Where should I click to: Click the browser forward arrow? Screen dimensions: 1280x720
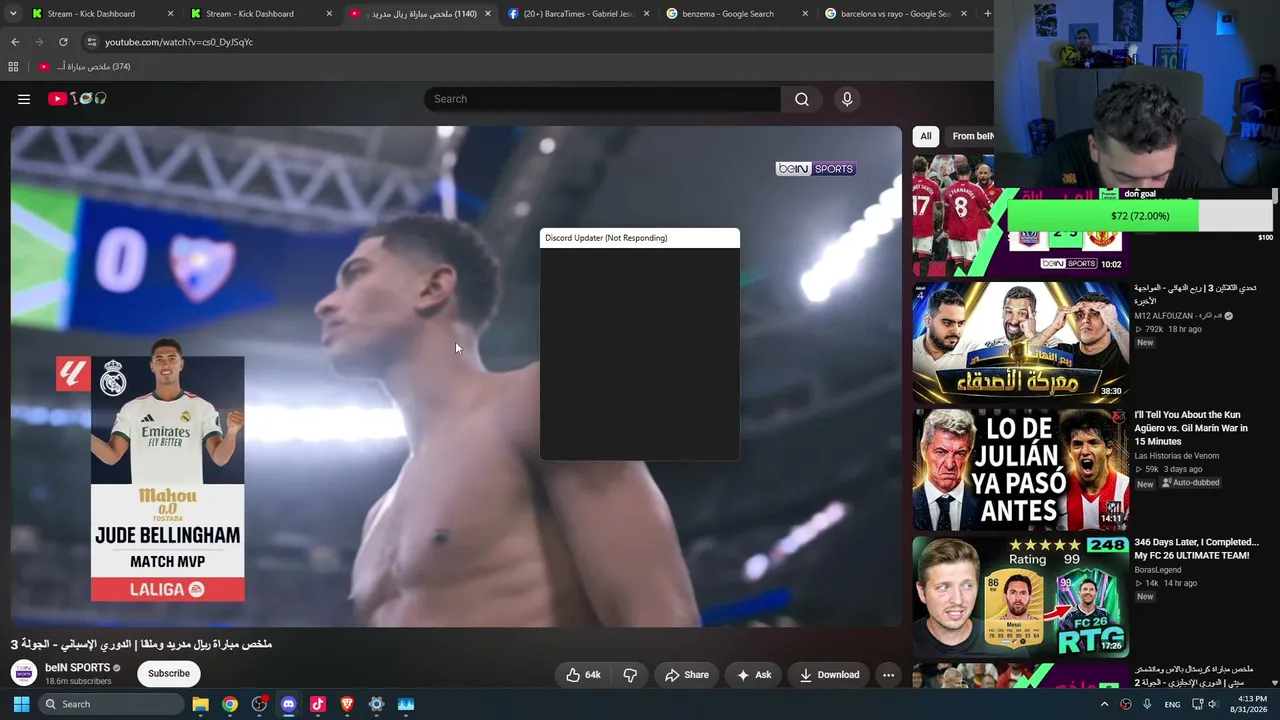[39, 42]
